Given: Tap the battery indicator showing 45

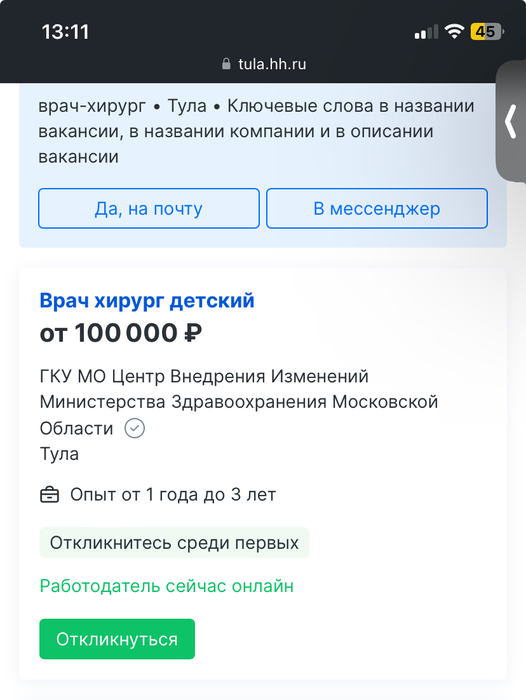Looking at the screenshot, I should point(487,32).
